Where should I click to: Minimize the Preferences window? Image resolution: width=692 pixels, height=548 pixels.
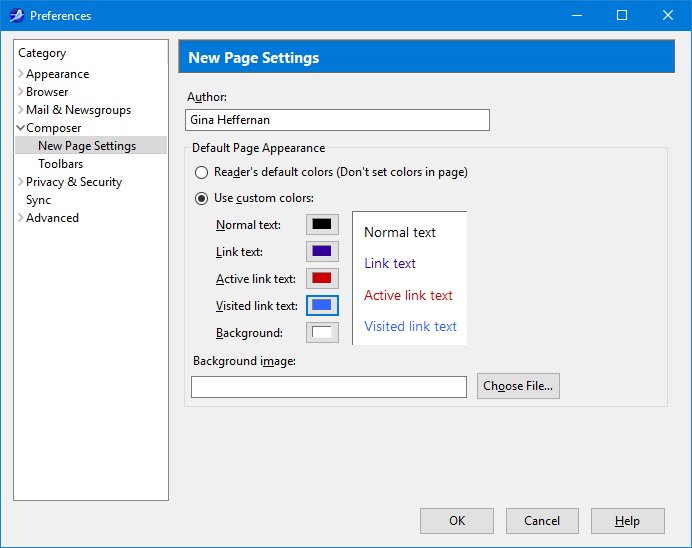pos(577,15)
